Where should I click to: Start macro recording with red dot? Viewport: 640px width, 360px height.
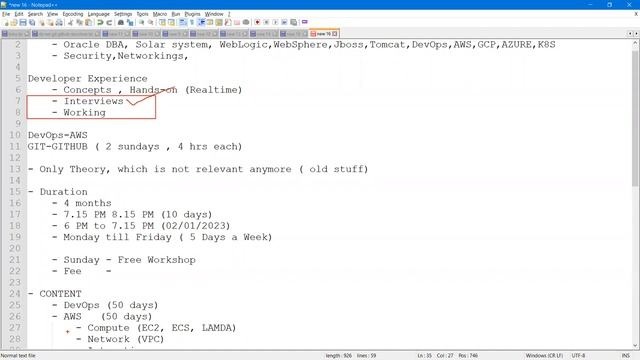tap(258, 22)
